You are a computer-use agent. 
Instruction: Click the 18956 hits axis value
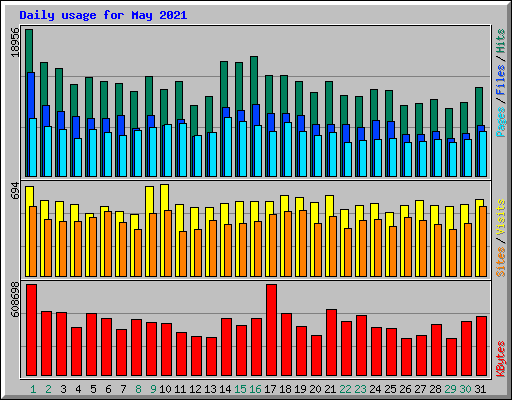point(15,42)
